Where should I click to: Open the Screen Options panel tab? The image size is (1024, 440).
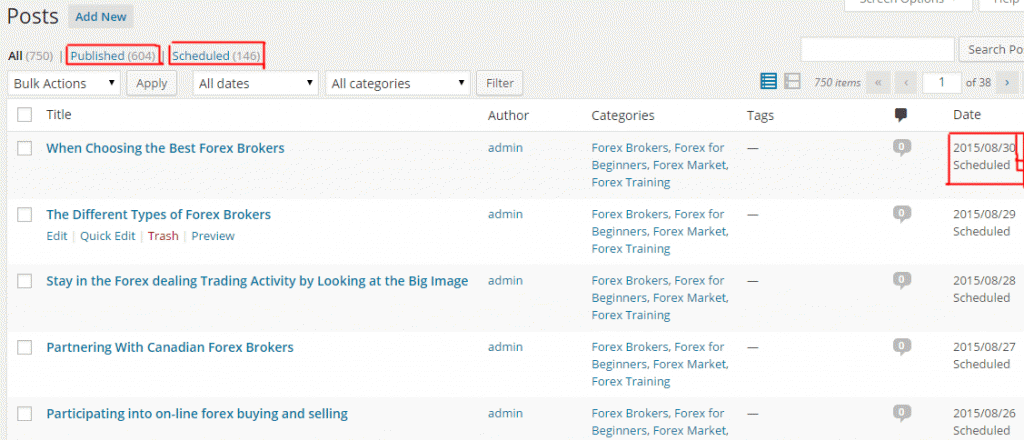[907, 3]
